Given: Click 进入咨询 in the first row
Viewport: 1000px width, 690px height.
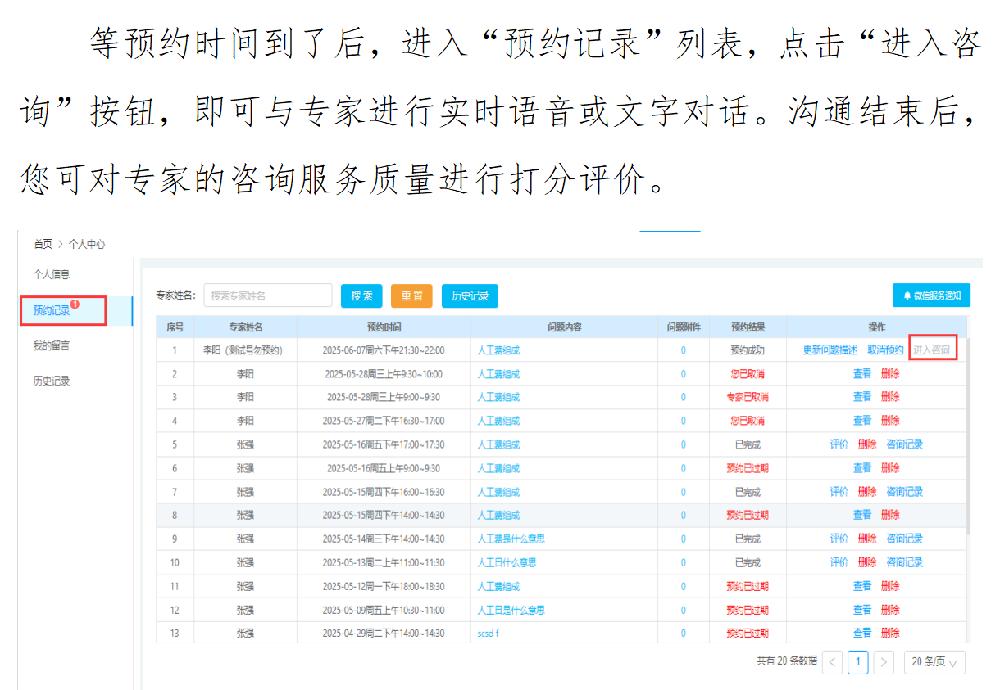Looking at the screenshot, I should click(934, 350).
